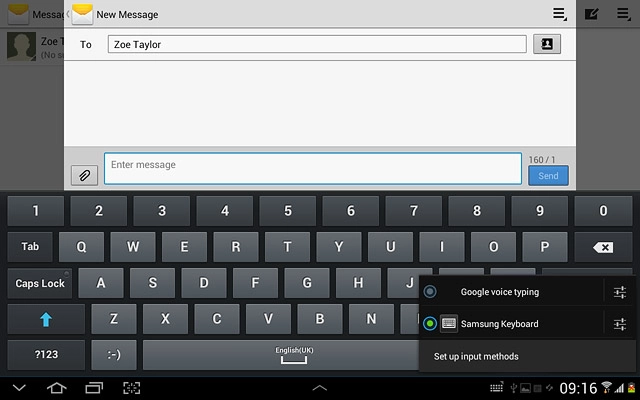The height and width of the screenshot is (400, 640).
Task: Tap the Z key
Action: pos(114,319)
